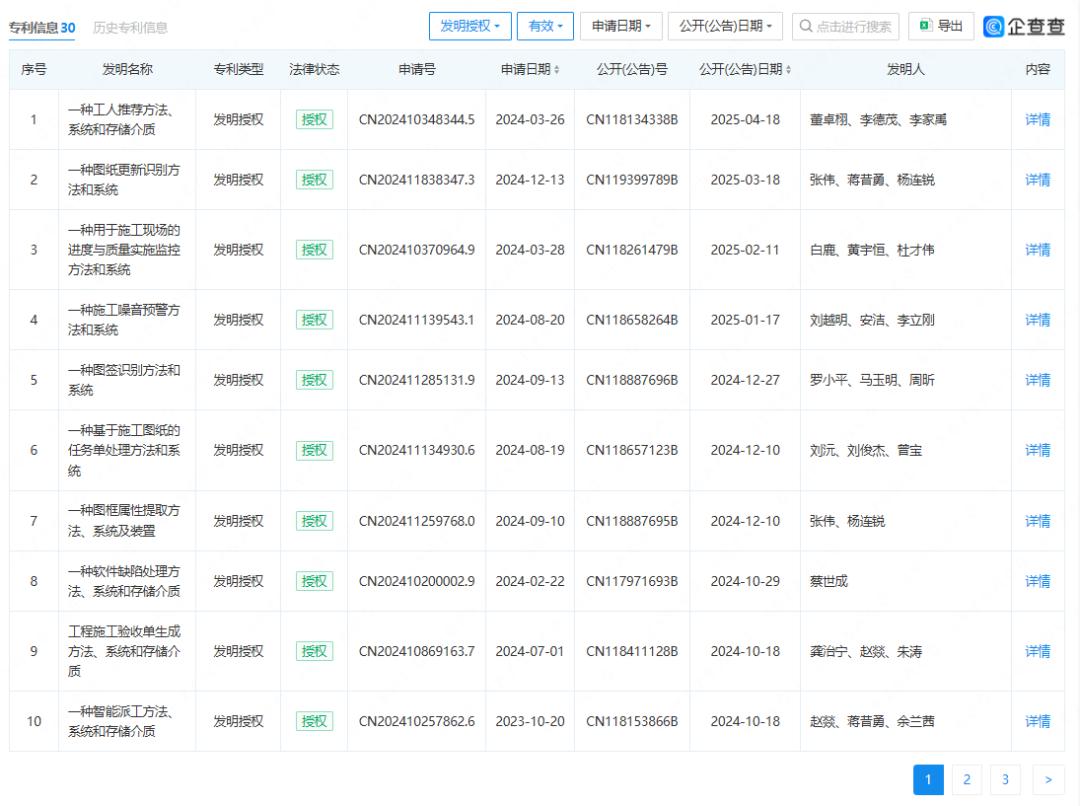Click application number CN202410869163.7

(417, 651)
